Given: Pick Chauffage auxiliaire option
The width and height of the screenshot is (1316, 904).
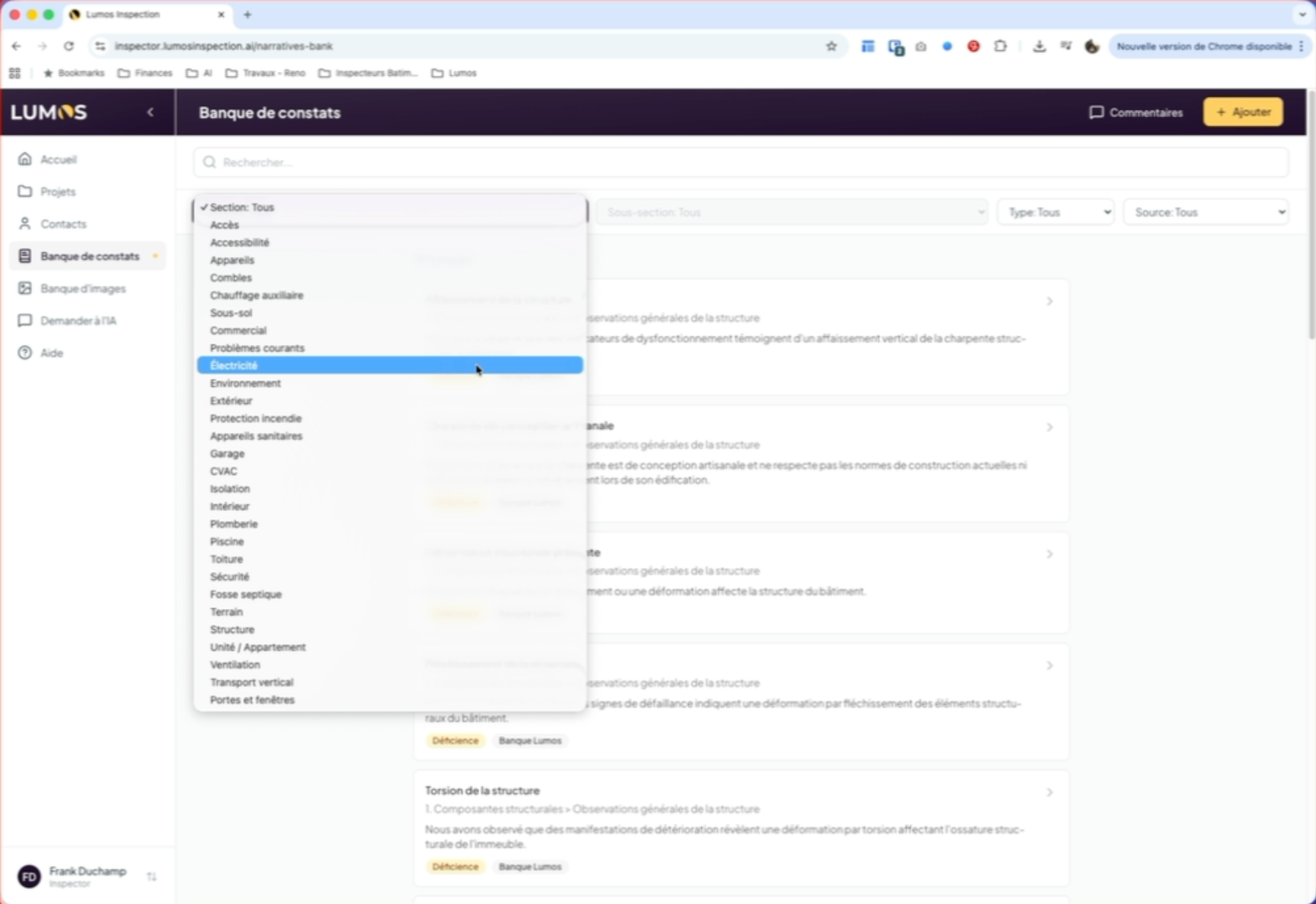Looking at the screenshot, I should click(390, 295).
